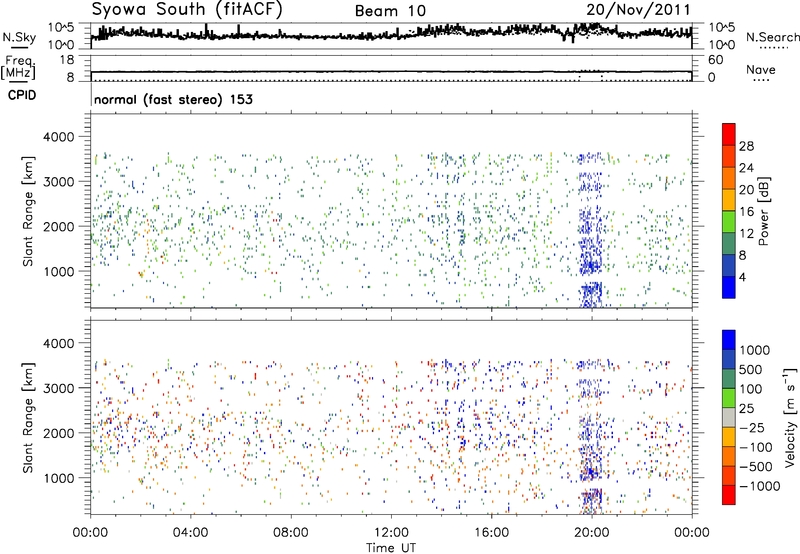Click the '4000' tick on the power panel axis
The image size is (800, 554).
[58, 137]
